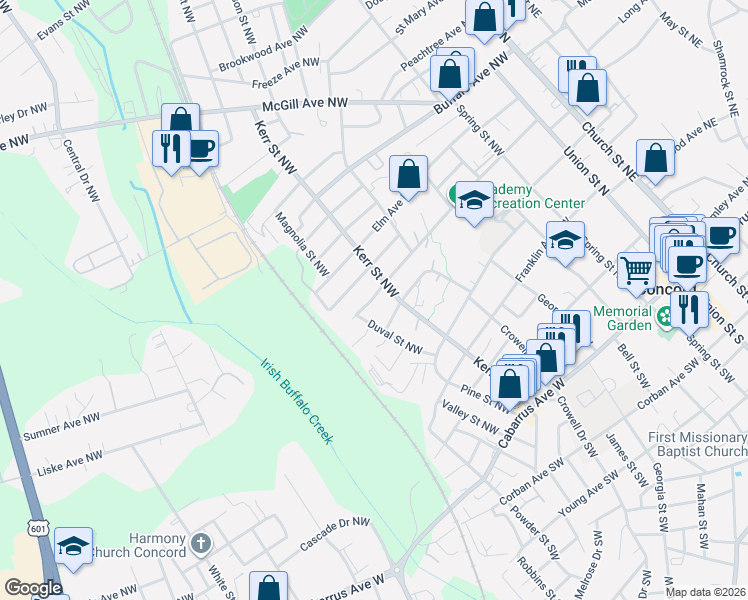Select the Young Ave SW street label
The image size is (748, 600).
point(588,496)
